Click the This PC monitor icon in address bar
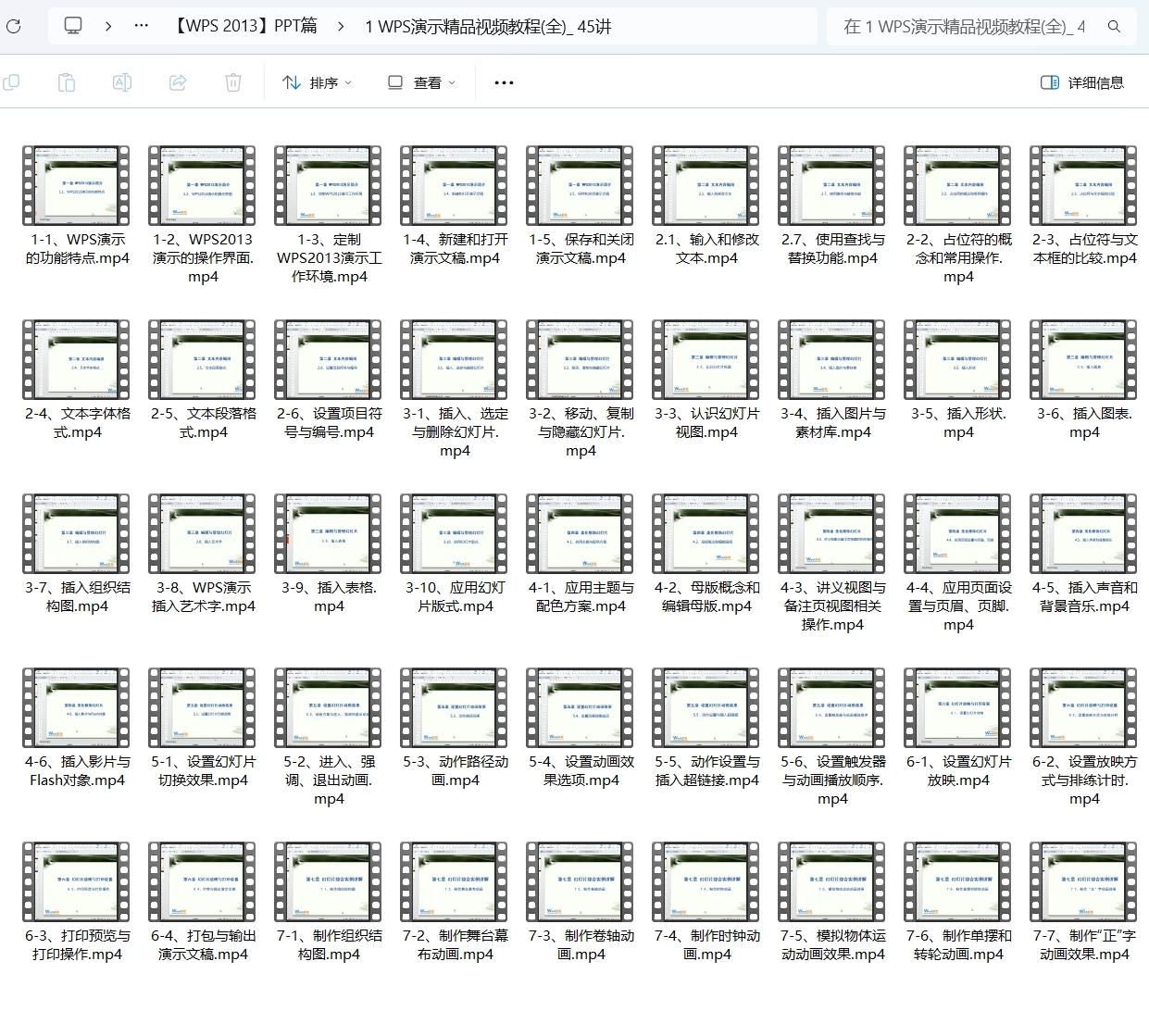The width and height of the screenshot is (1149, 1036). click(73, 26)
